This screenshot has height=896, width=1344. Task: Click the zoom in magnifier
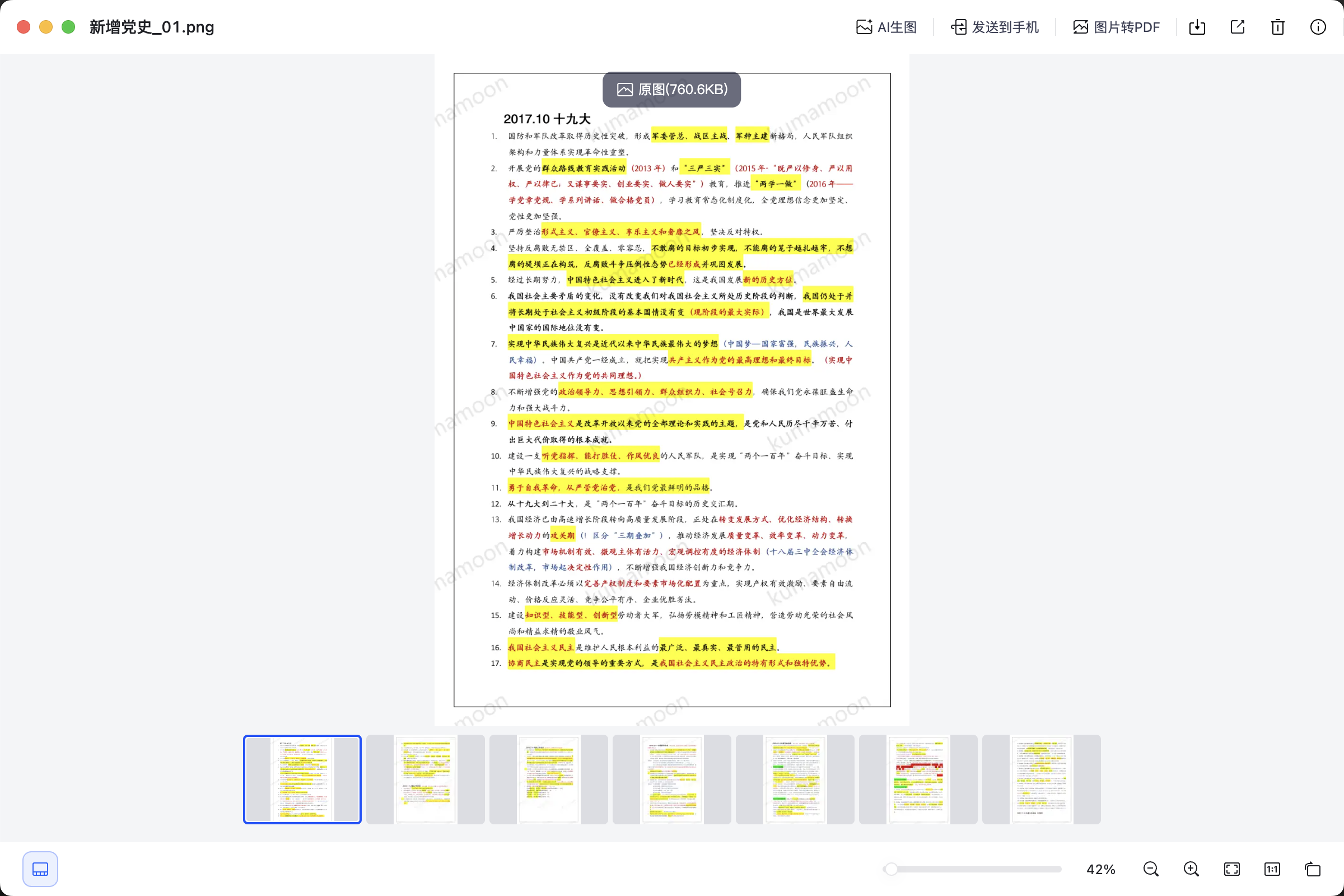1191,869
